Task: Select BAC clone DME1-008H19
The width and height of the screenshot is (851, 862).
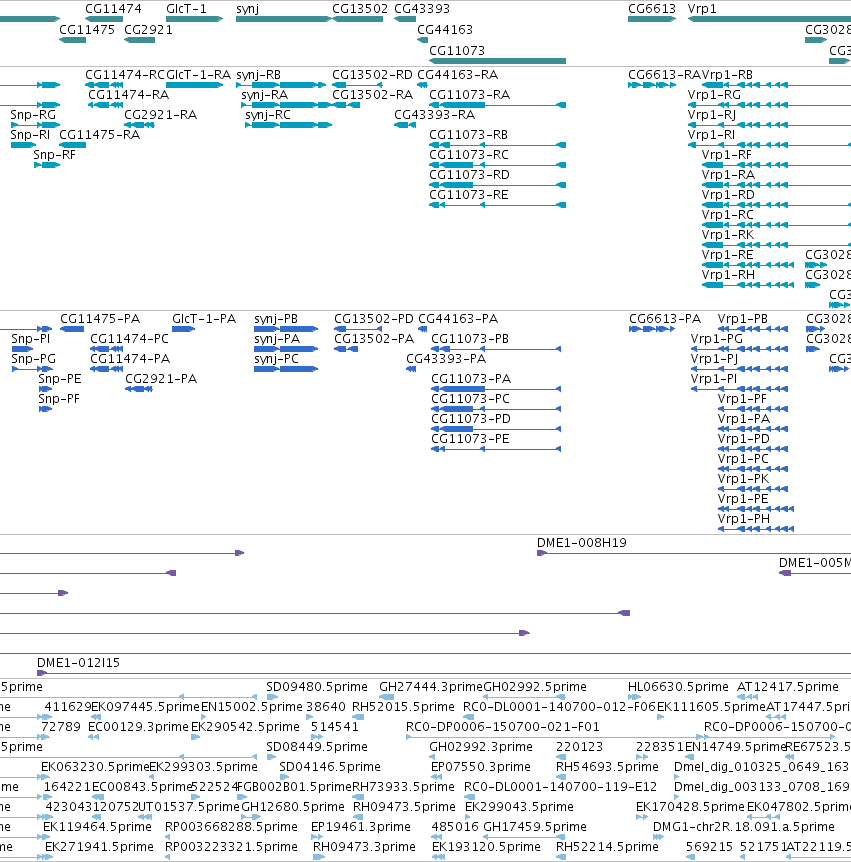Action: click(694, 553)
